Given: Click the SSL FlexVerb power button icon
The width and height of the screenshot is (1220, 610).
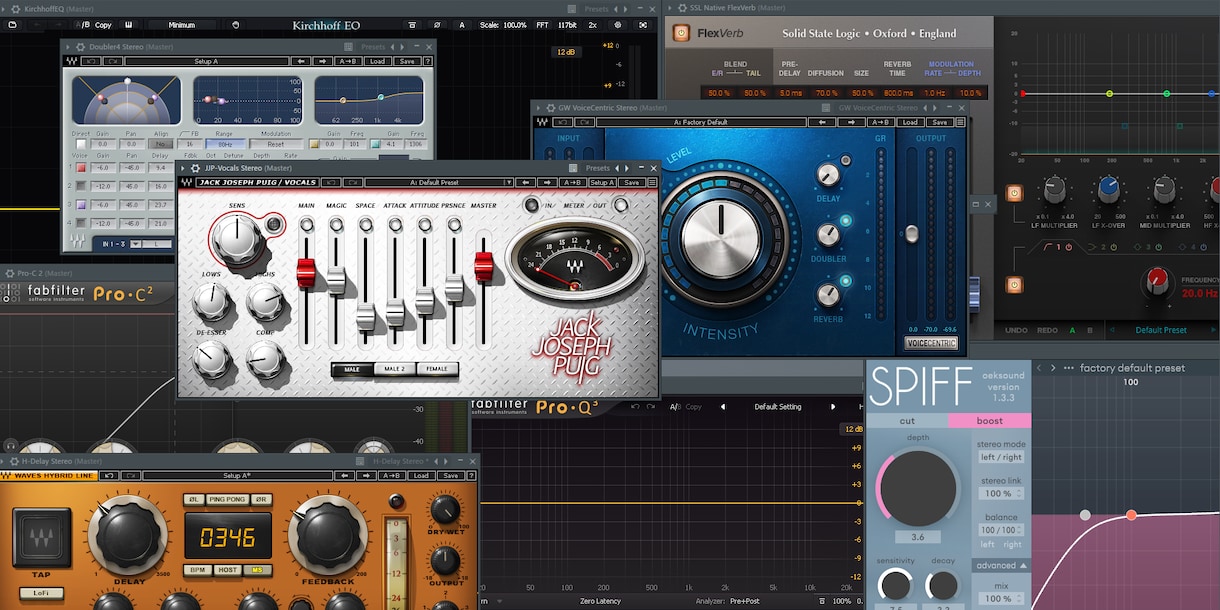Looking at the screenshot, I should pyautogui.click(x=682, y=33).
